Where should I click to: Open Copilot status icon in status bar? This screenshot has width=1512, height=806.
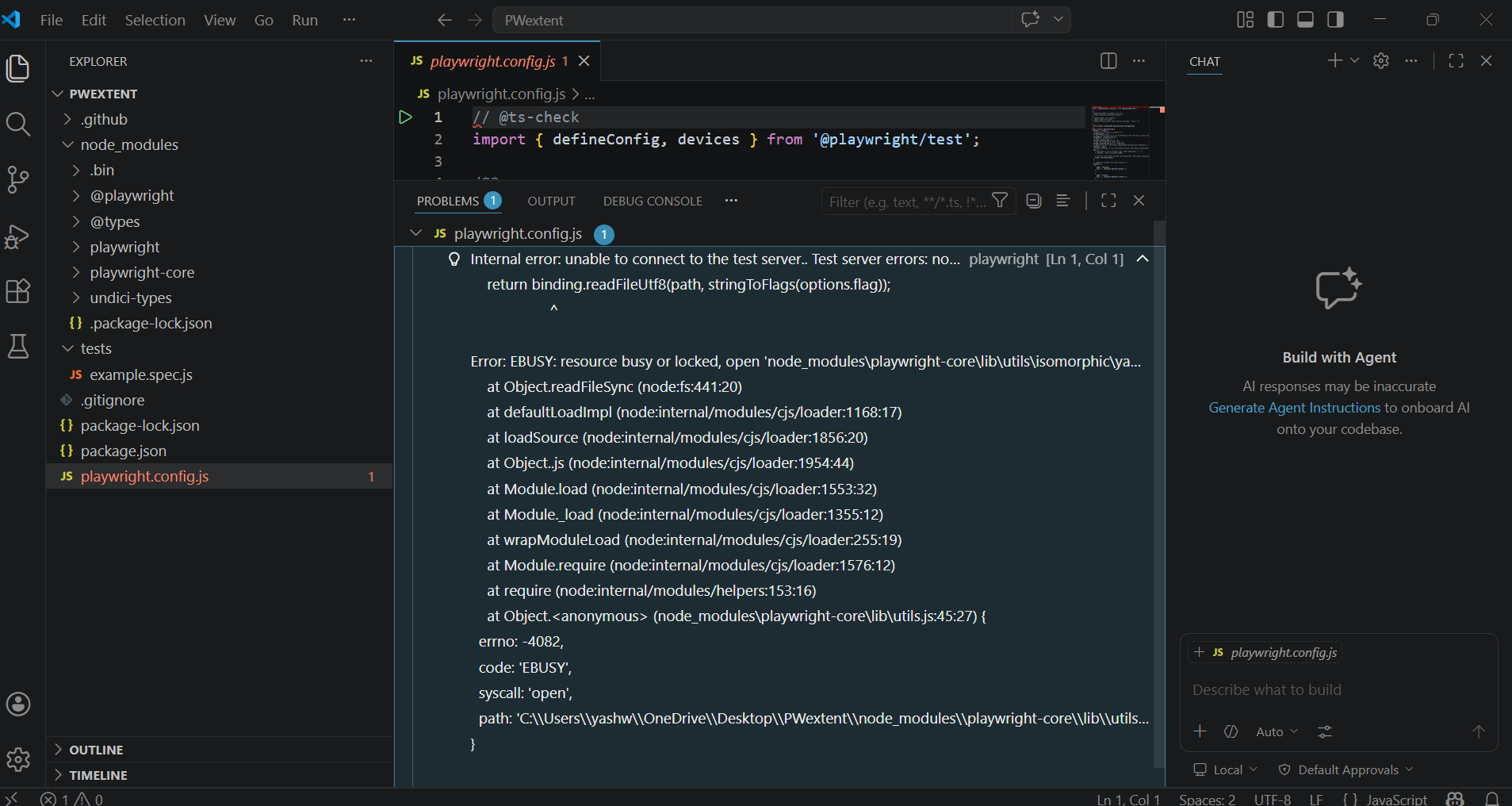(1455, 799)
